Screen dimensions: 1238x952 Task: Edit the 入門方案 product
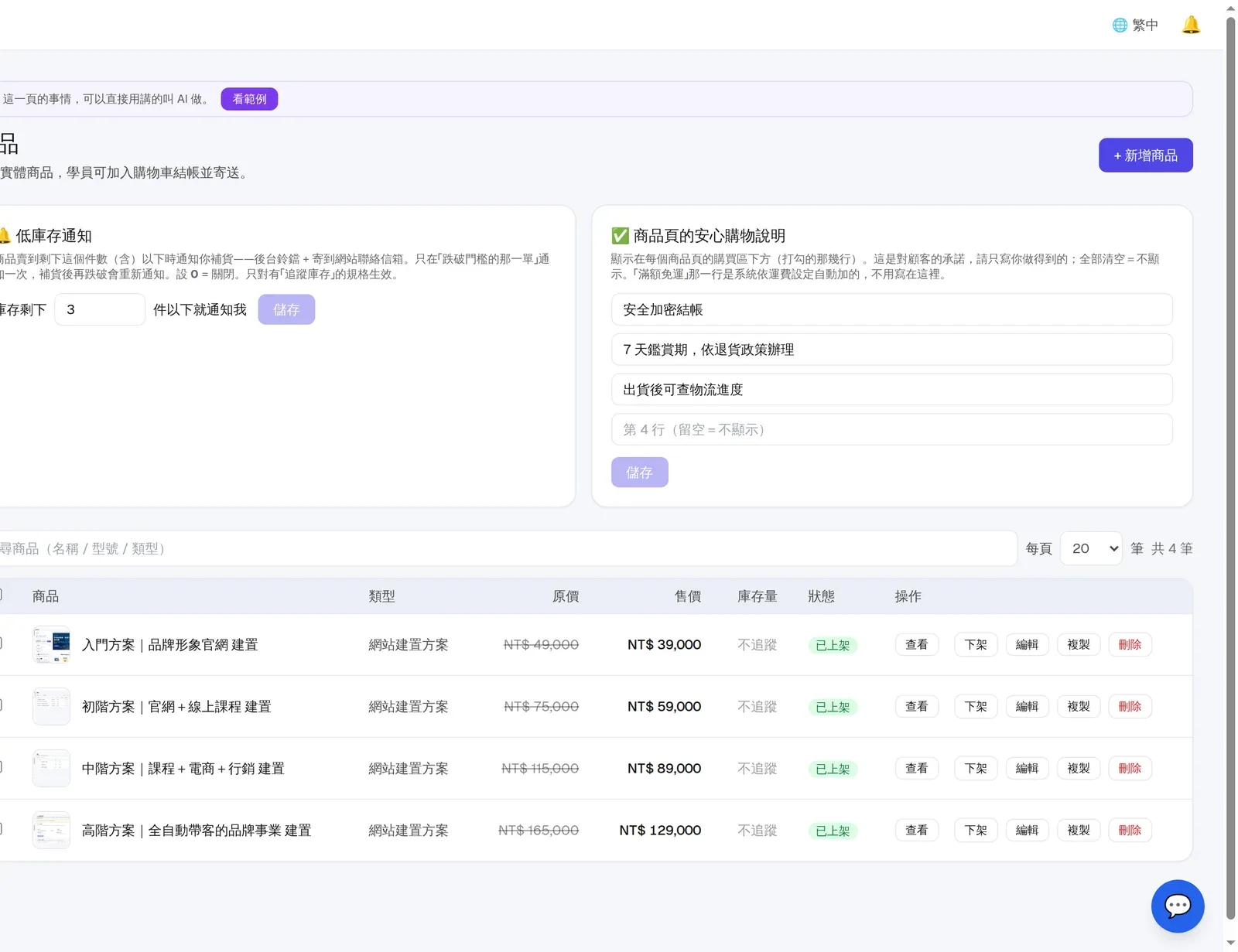point(1027,645)
